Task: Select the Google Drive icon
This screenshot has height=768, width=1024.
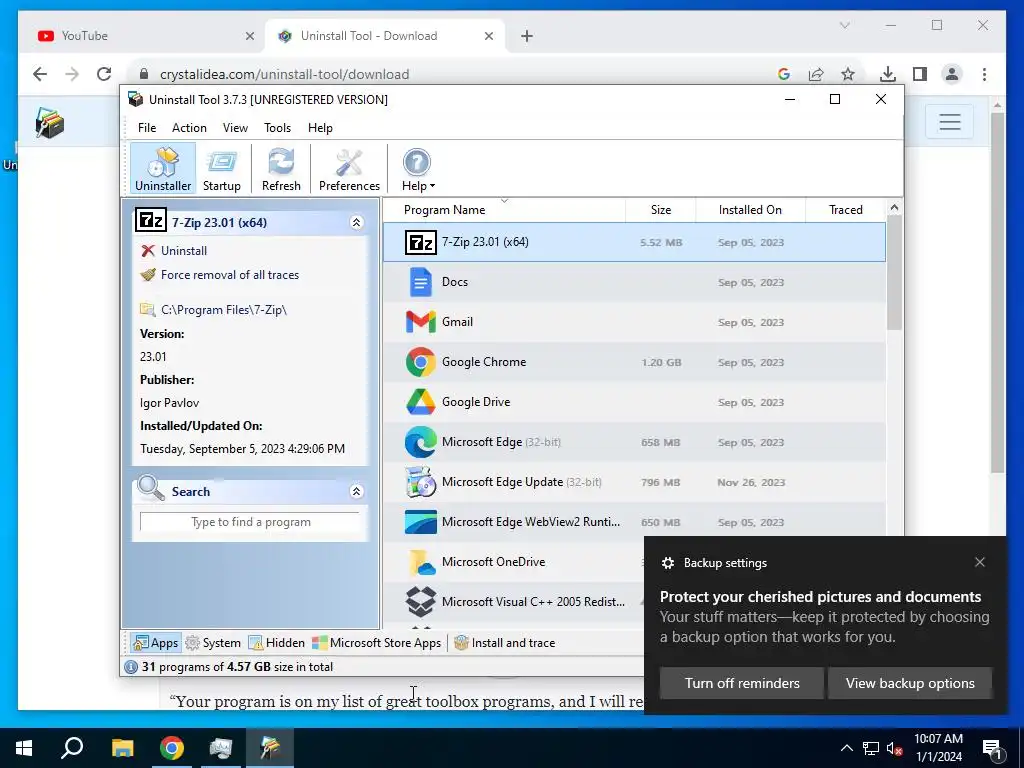Action: tap(421, 402)
